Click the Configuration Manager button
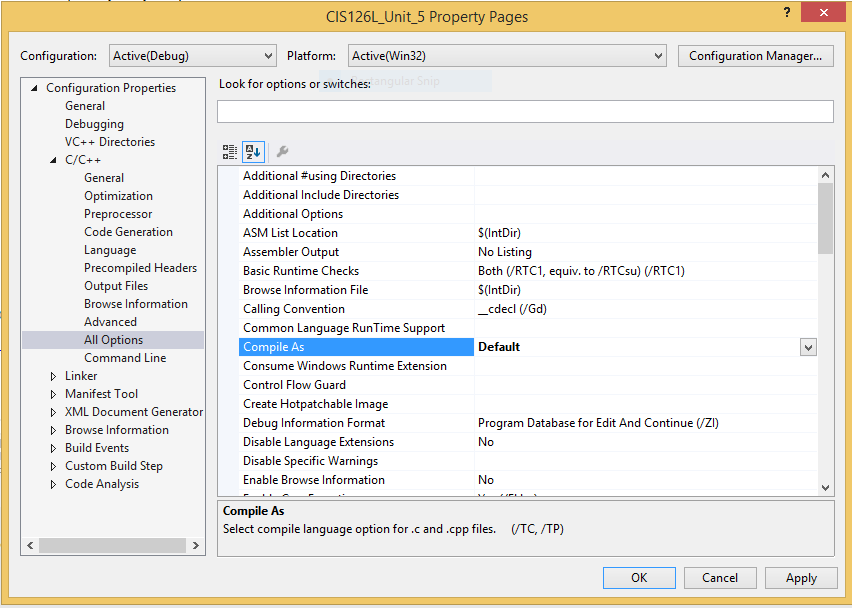Viewport: 852px width, 608px height. [755, 56]
